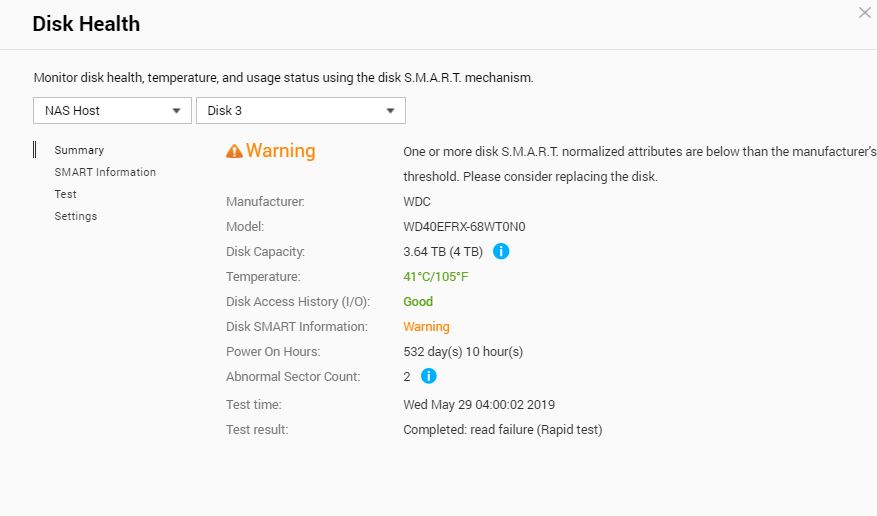The width and height of the screenshot is (877, 516).
Task: Click the Disk SMART Information Warning status
Action: click(426, 326)
